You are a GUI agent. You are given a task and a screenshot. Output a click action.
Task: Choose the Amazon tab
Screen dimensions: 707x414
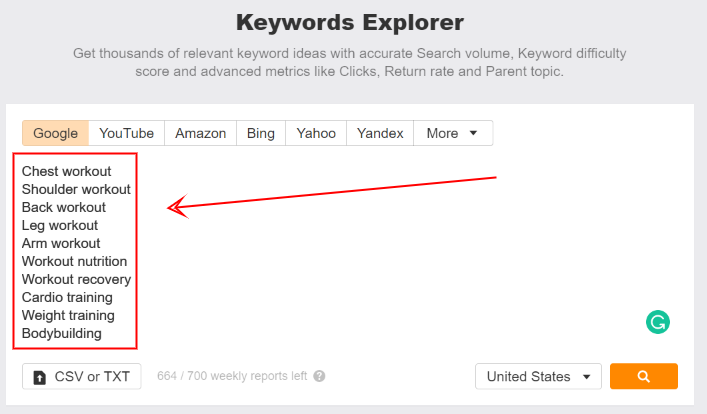[x=200, y=133]
